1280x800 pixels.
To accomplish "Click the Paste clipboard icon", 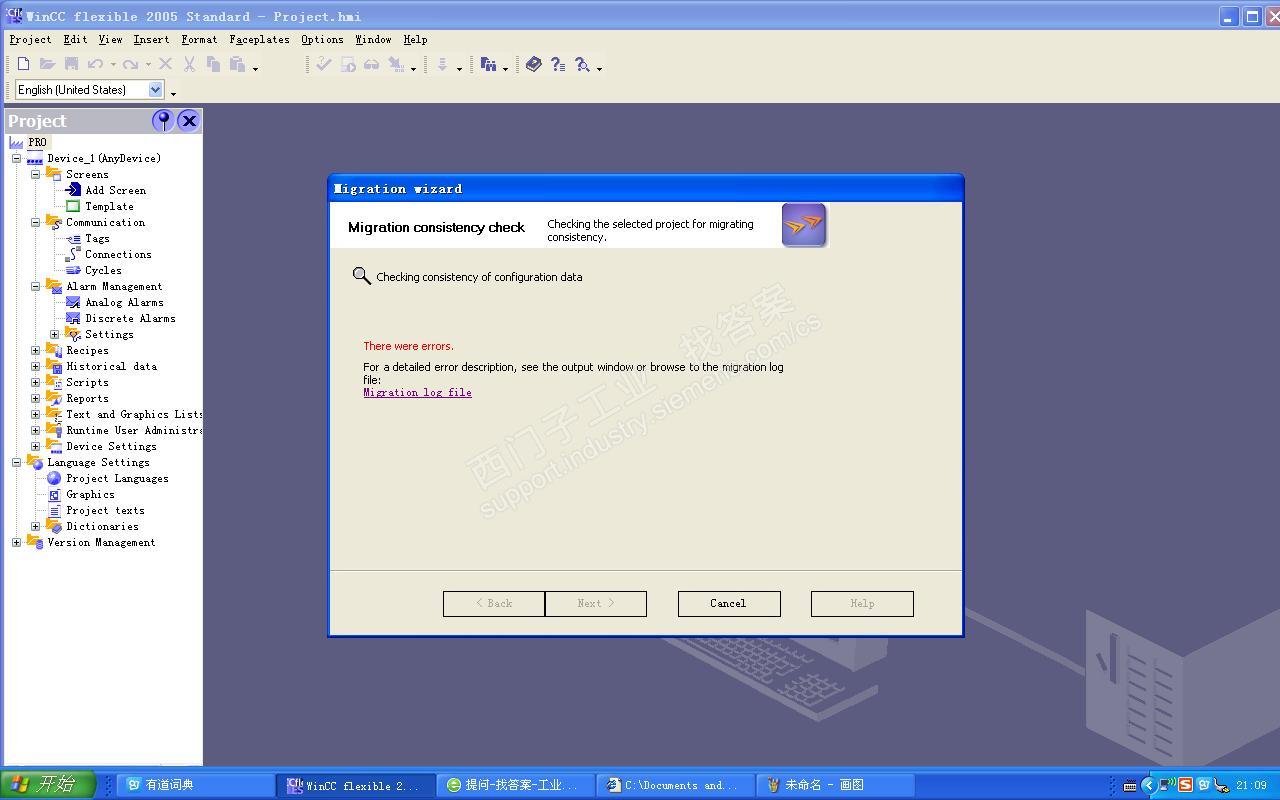I will coord(237,64).
